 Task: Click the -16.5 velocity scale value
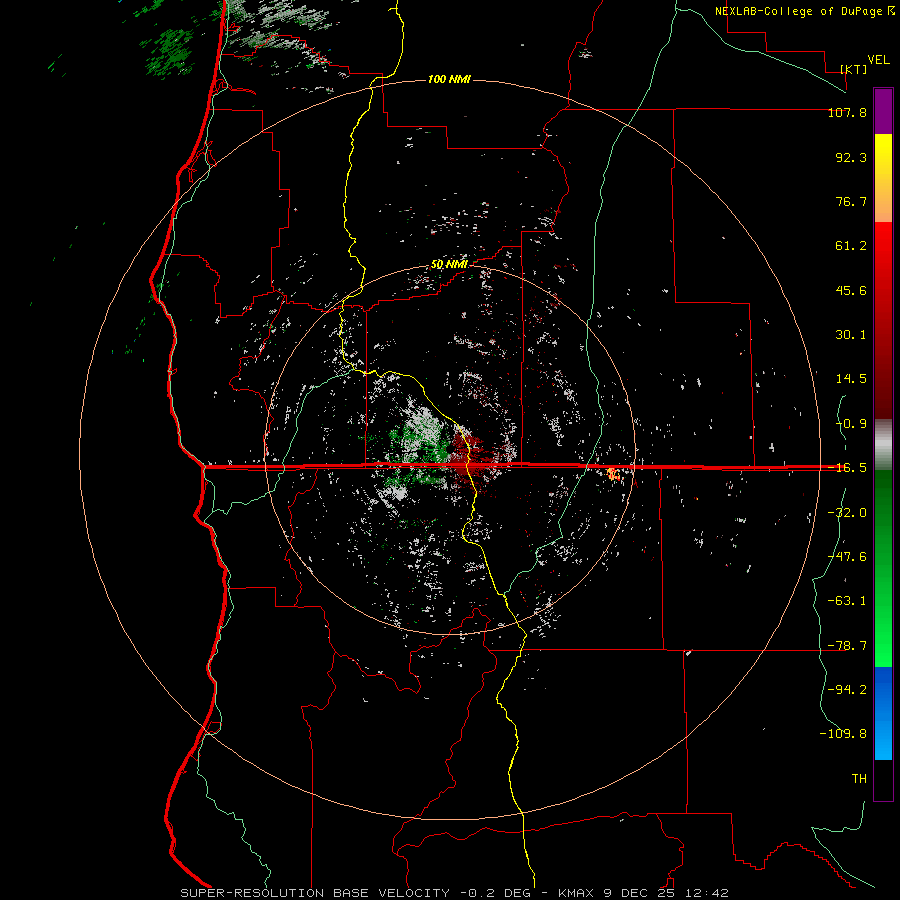click(847, 468)
